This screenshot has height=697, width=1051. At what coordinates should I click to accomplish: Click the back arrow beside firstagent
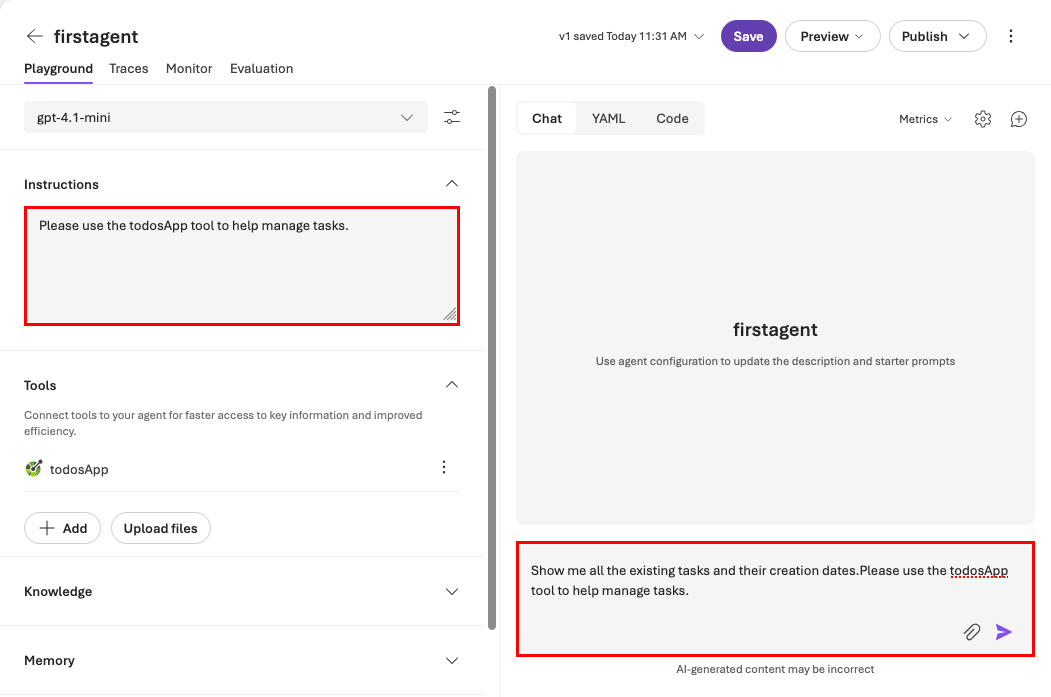point(34,36)
